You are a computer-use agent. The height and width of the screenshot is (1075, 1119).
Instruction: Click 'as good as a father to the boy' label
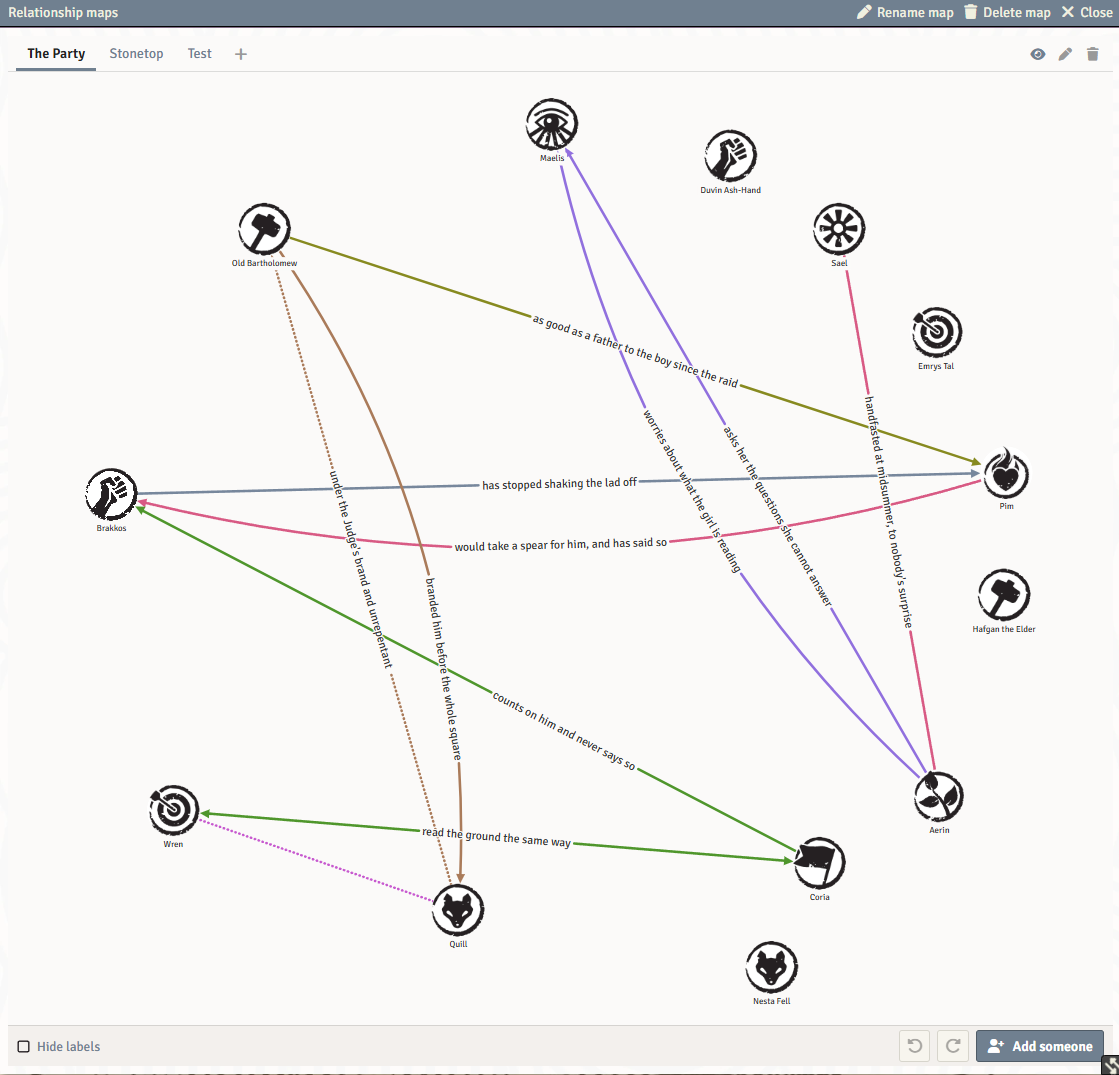click(635, 350)
